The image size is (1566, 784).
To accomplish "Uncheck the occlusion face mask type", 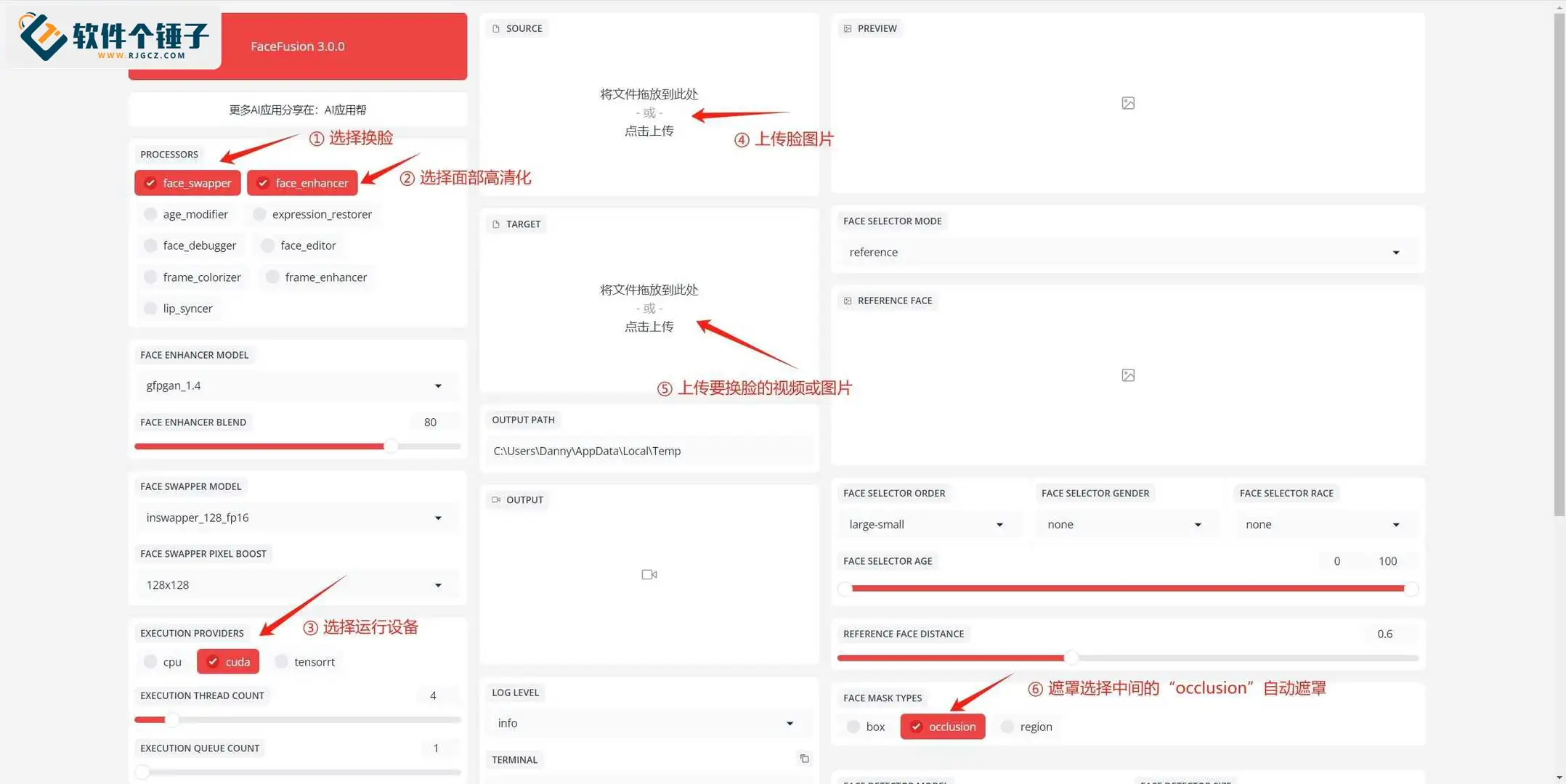I will tap(943, 727).
